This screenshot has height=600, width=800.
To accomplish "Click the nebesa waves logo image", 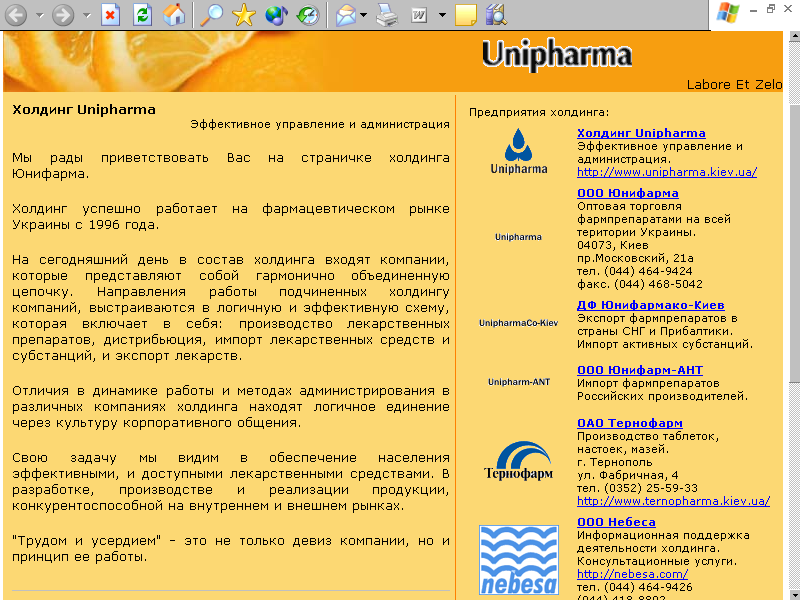I will (519, 560).
